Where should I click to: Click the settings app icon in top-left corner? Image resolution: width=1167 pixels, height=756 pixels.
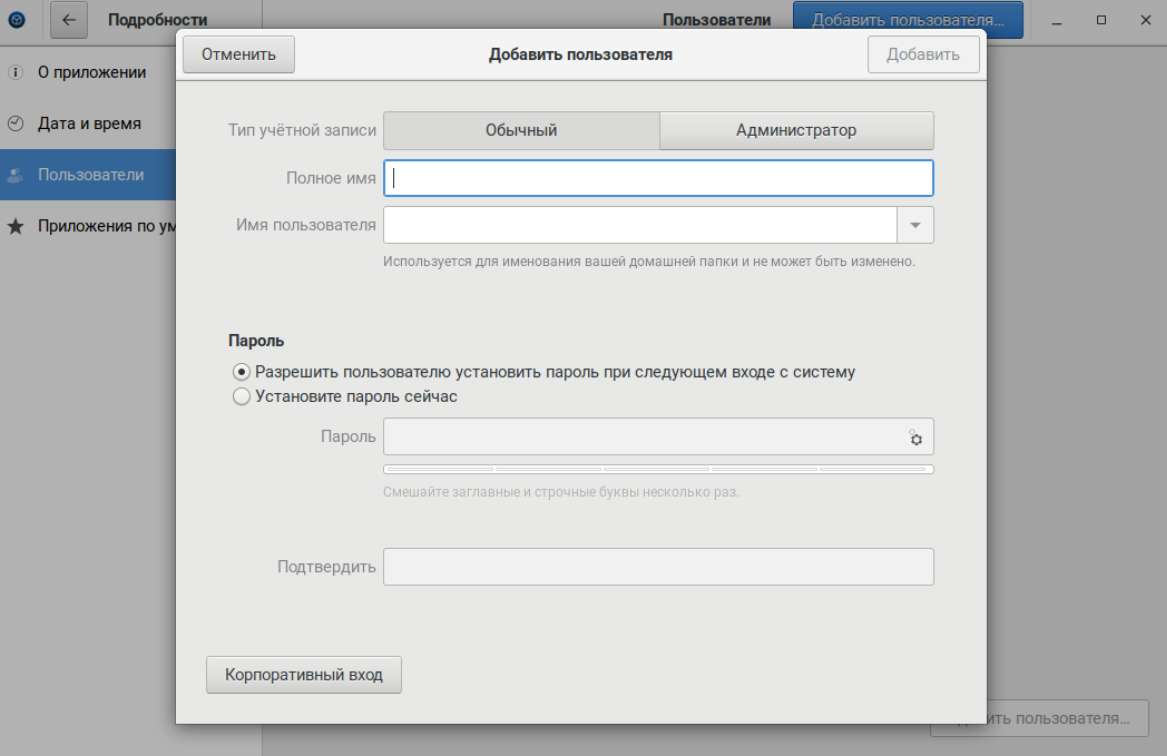click(x=16, y=20)
